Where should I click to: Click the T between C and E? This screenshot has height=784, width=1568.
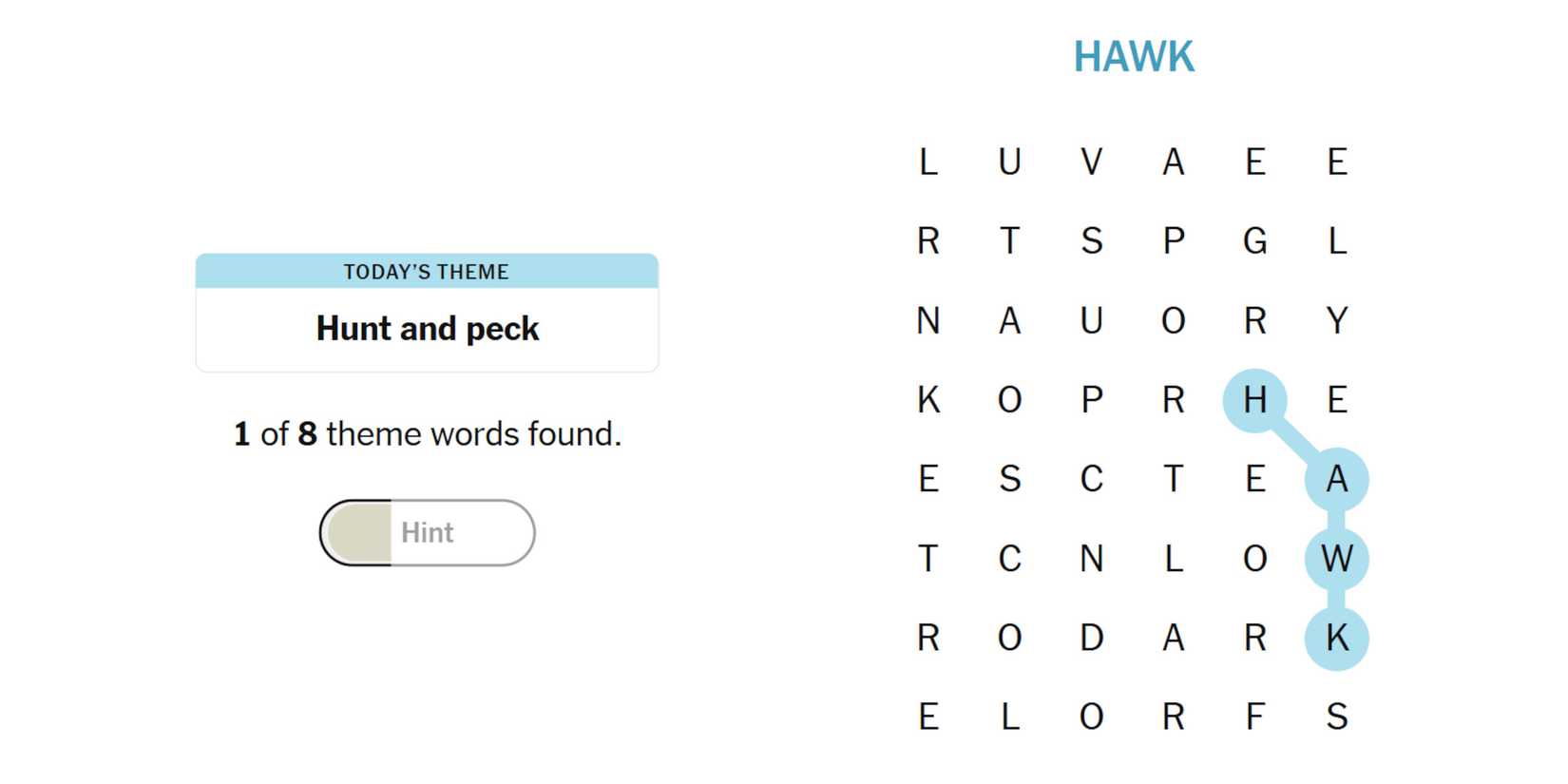click(1173, 479)
